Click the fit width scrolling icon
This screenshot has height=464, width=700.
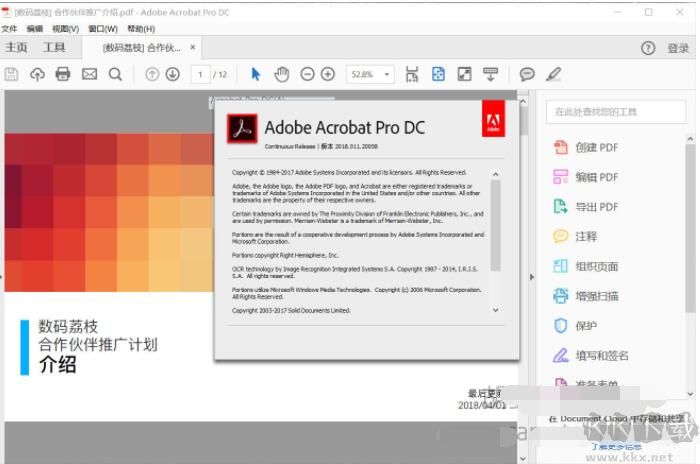[x=412, y=74]
